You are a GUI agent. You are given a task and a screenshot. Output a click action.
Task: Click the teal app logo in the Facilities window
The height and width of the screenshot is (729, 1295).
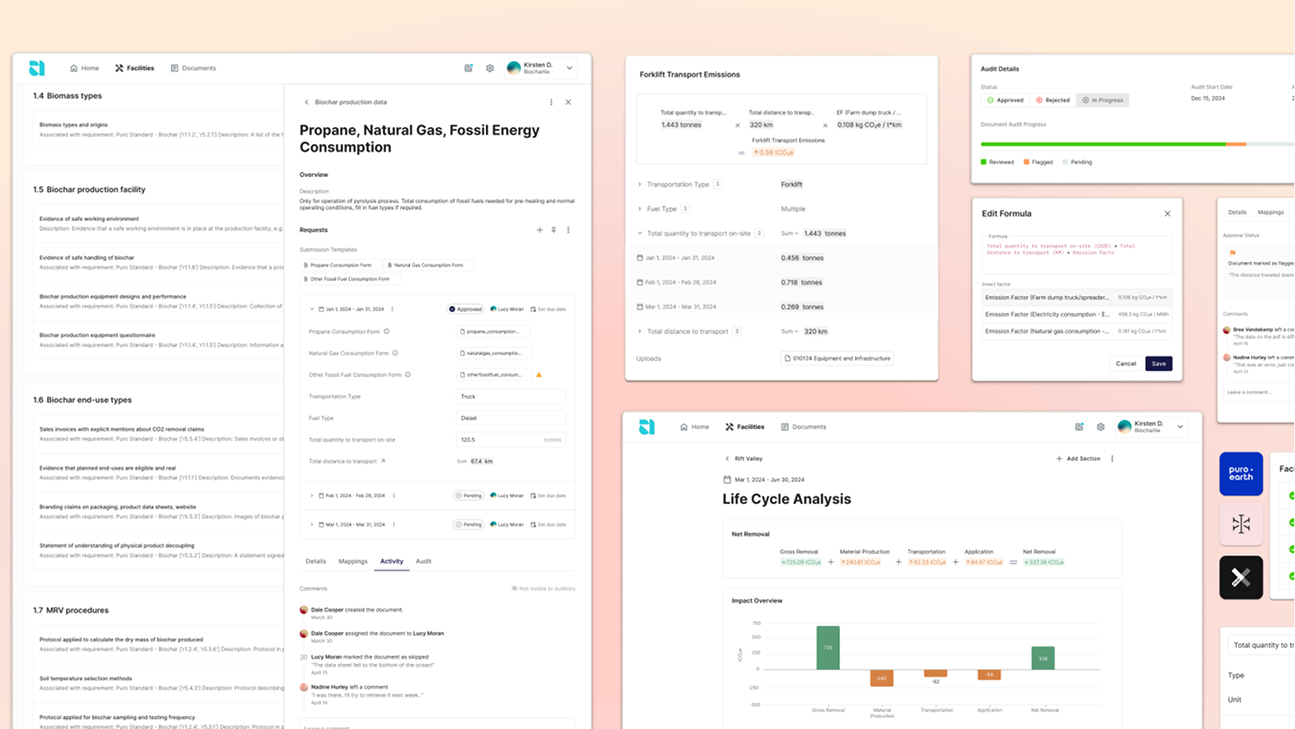click(x=37, y=68)
